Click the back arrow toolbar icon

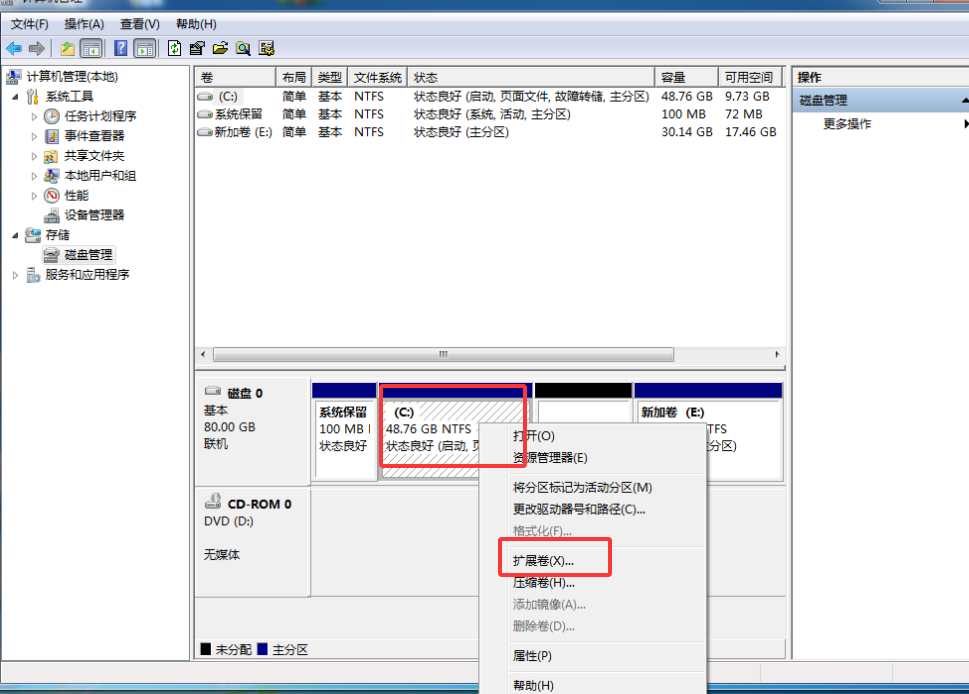(x=14, y=48)
